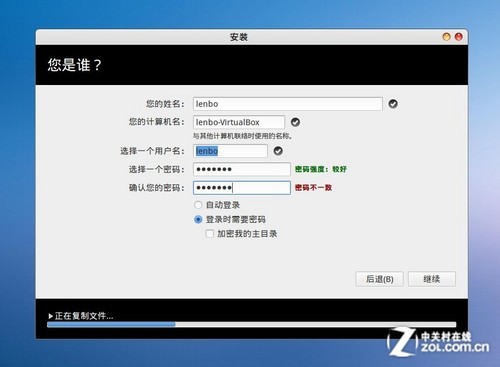This screenshot has width=500, height=367.
Task: Select the 自动登录 radio button
Action: coord(198,205)
